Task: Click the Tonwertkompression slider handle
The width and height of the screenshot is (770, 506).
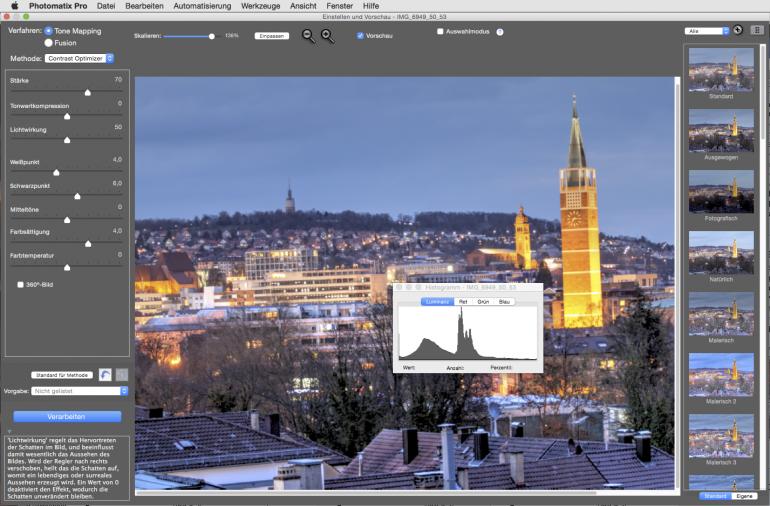Action: (67, 116)
